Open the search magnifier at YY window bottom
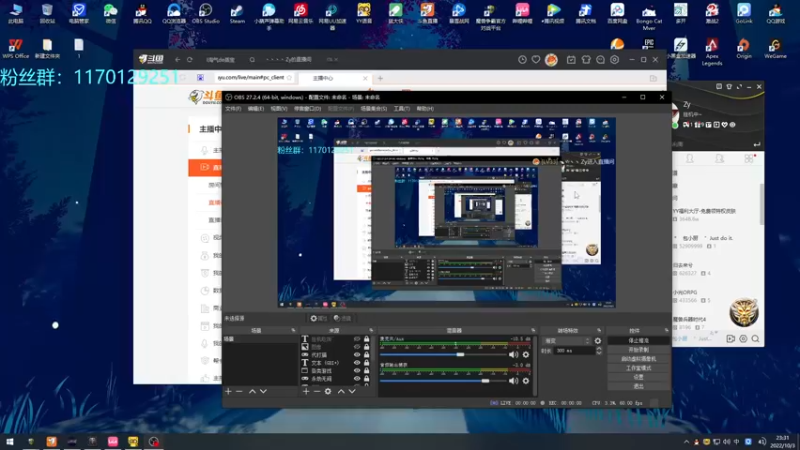800x450 pixels. click(x=756, y=339)
